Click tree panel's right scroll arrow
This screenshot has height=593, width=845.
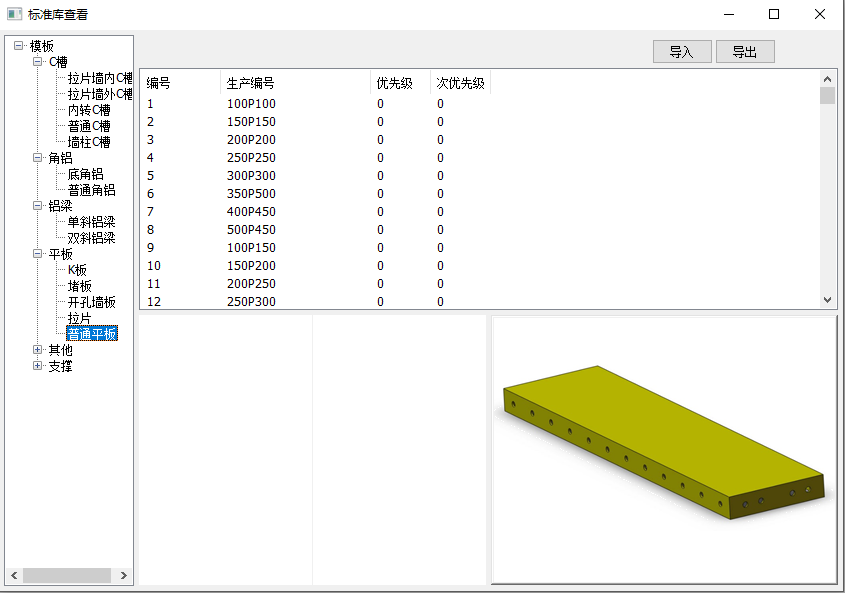[124, 576]
